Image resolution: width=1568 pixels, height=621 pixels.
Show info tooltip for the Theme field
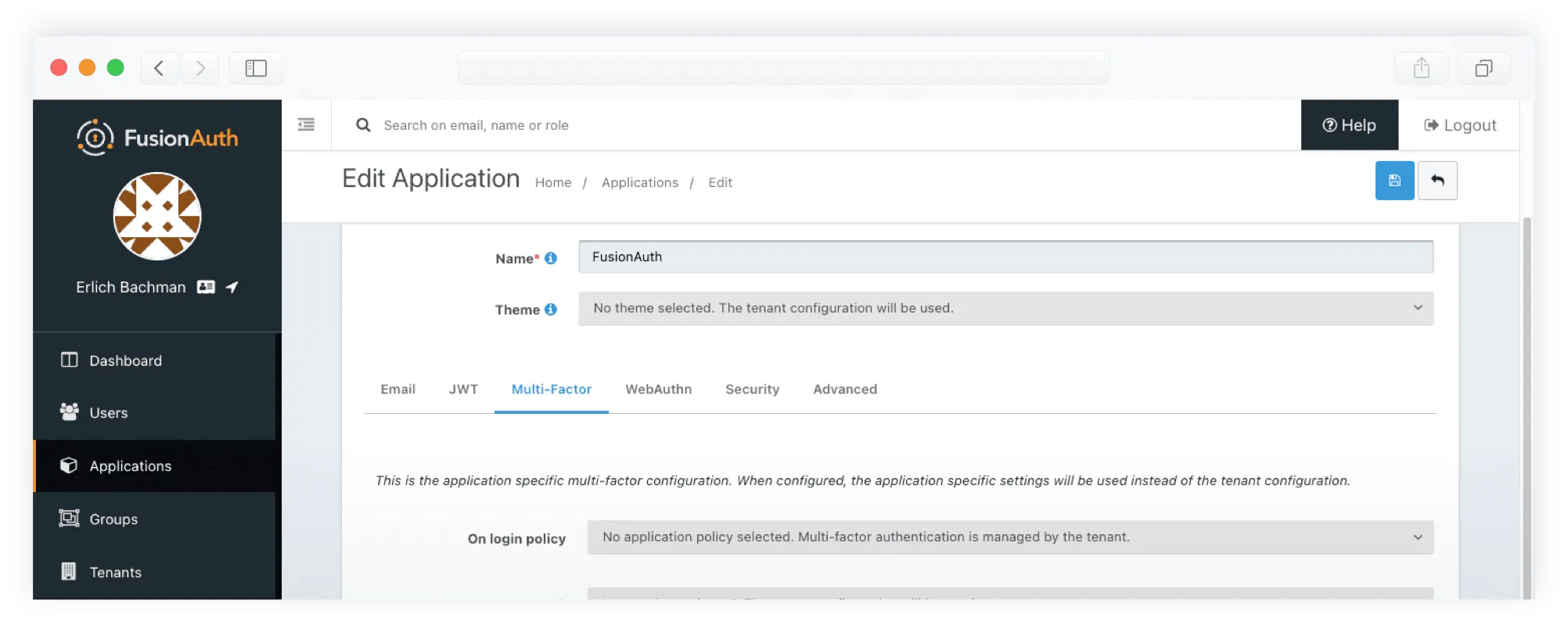pyautogui.click(x=551, y=310)
